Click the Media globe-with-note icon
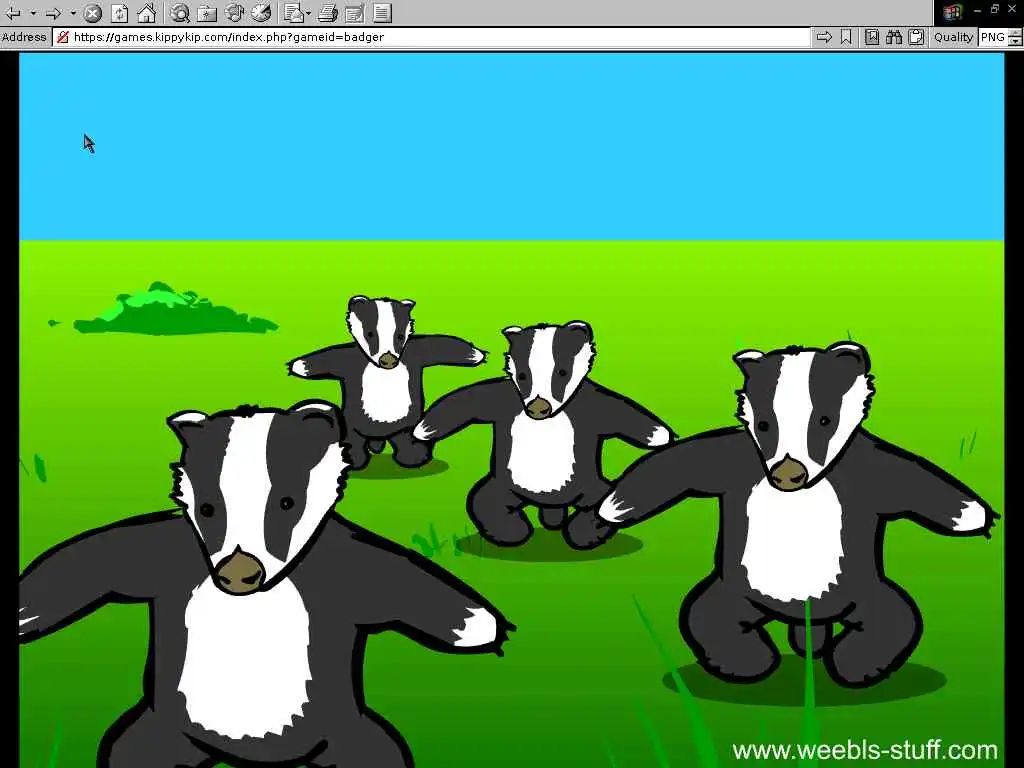The height and width of the screenshot is (768, 1024). coord(234,12)
